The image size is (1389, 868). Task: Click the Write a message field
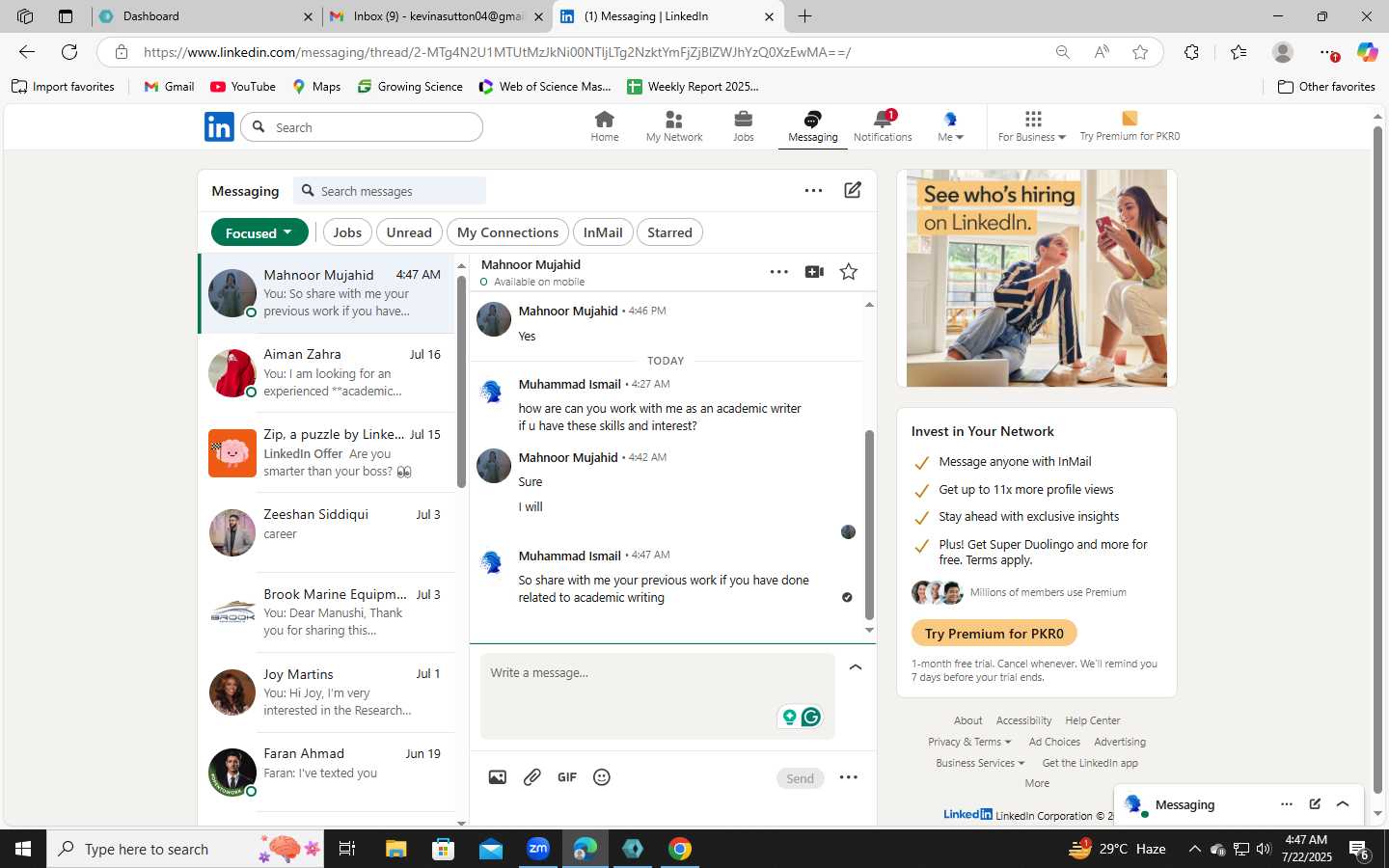[657, 696]
